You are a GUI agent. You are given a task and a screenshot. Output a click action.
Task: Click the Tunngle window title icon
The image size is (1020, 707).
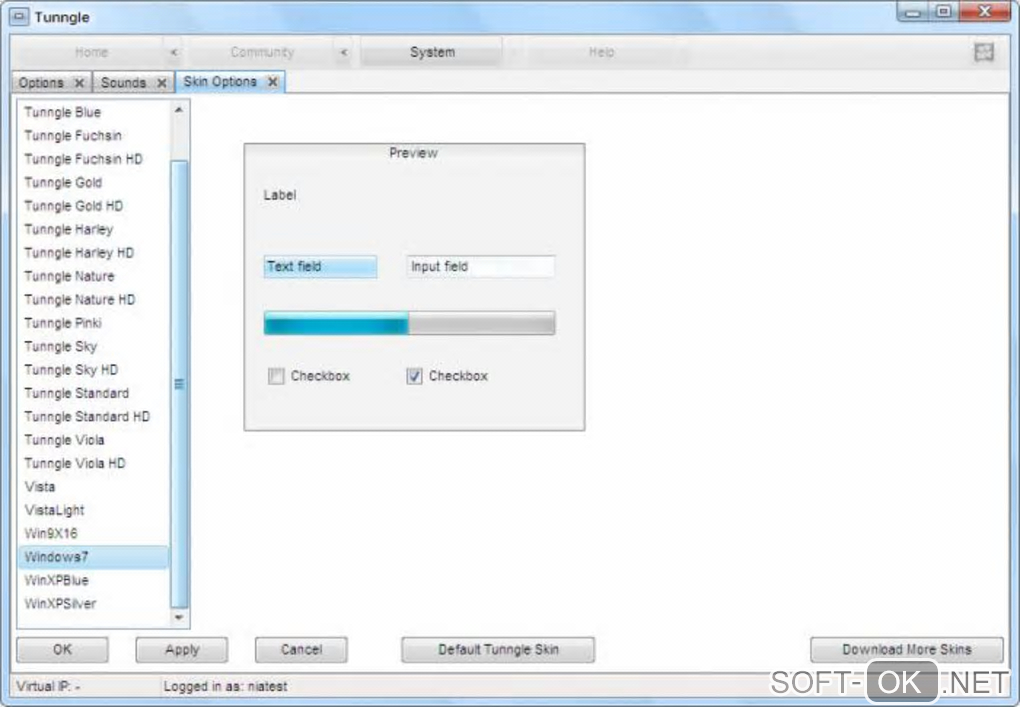[x=19, y=16]
